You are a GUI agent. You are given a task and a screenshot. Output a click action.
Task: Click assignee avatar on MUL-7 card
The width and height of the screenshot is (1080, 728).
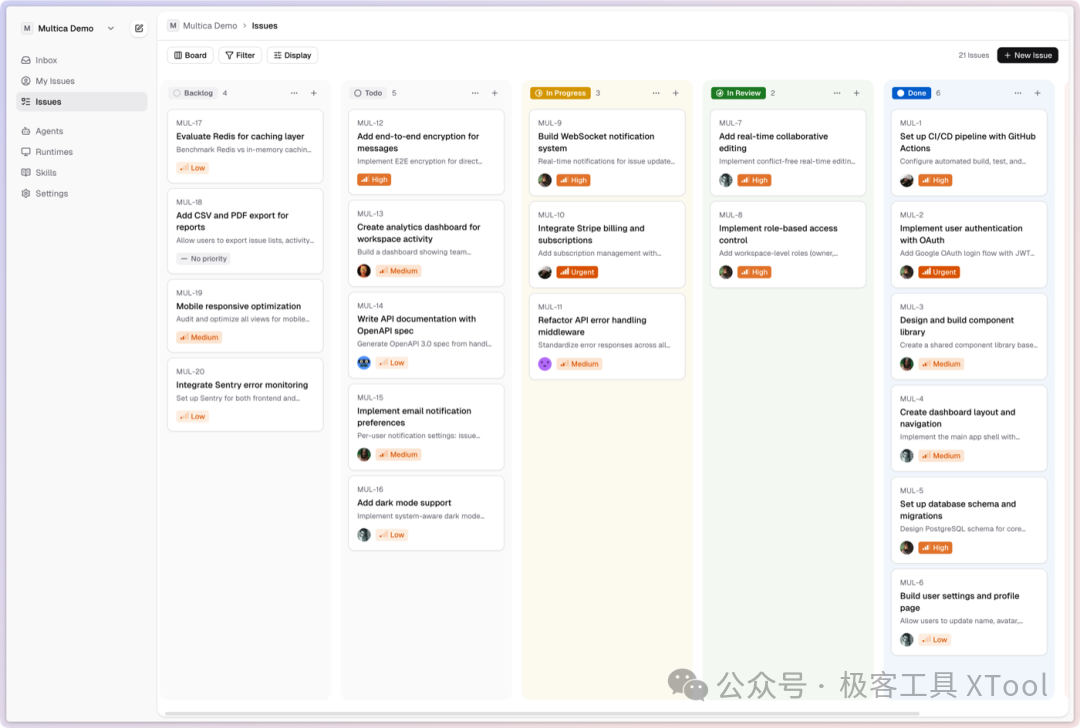(726, 180)
